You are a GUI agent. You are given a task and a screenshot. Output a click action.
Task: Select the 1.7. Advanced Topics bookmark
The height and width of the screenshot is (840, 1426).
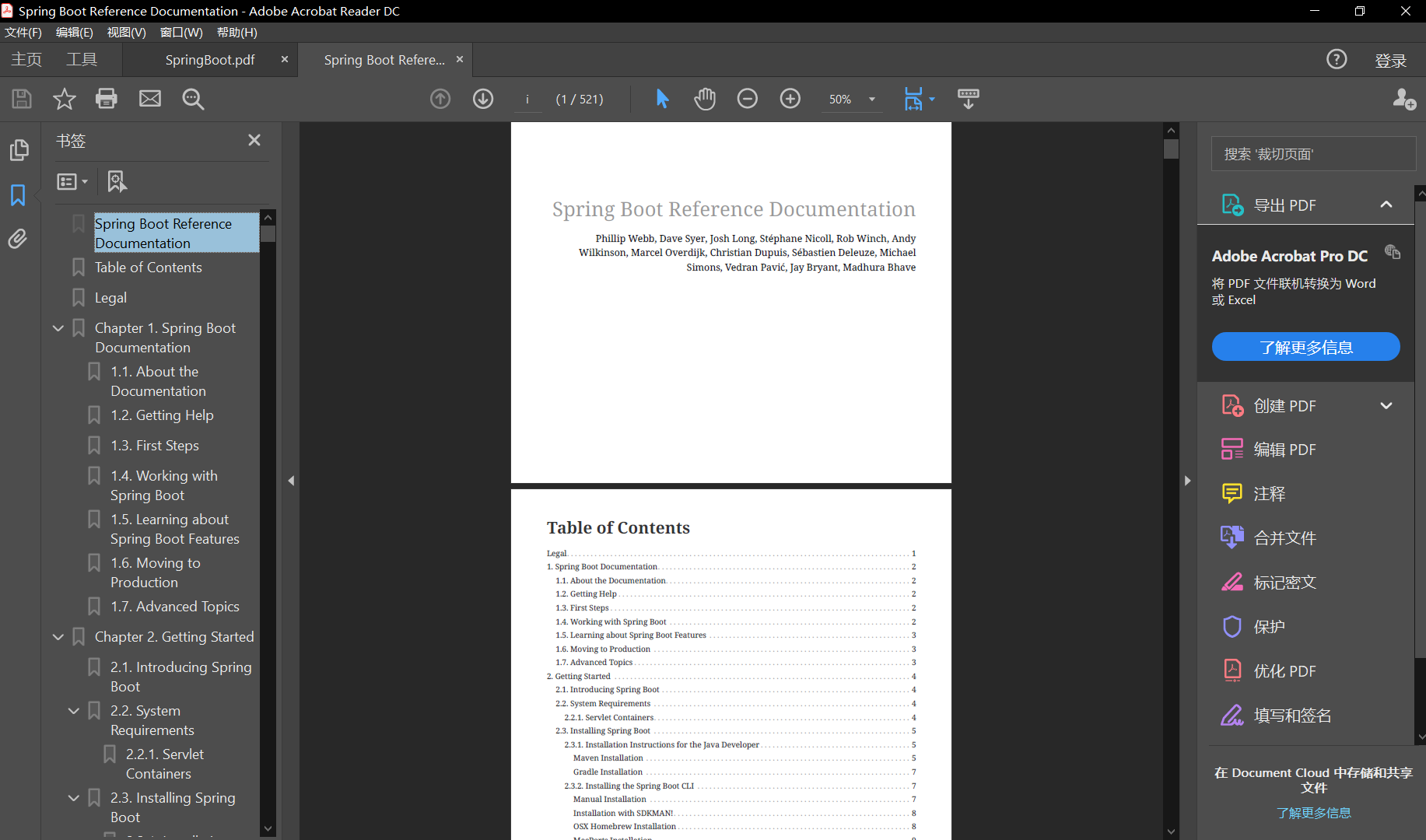click(175, 607)
